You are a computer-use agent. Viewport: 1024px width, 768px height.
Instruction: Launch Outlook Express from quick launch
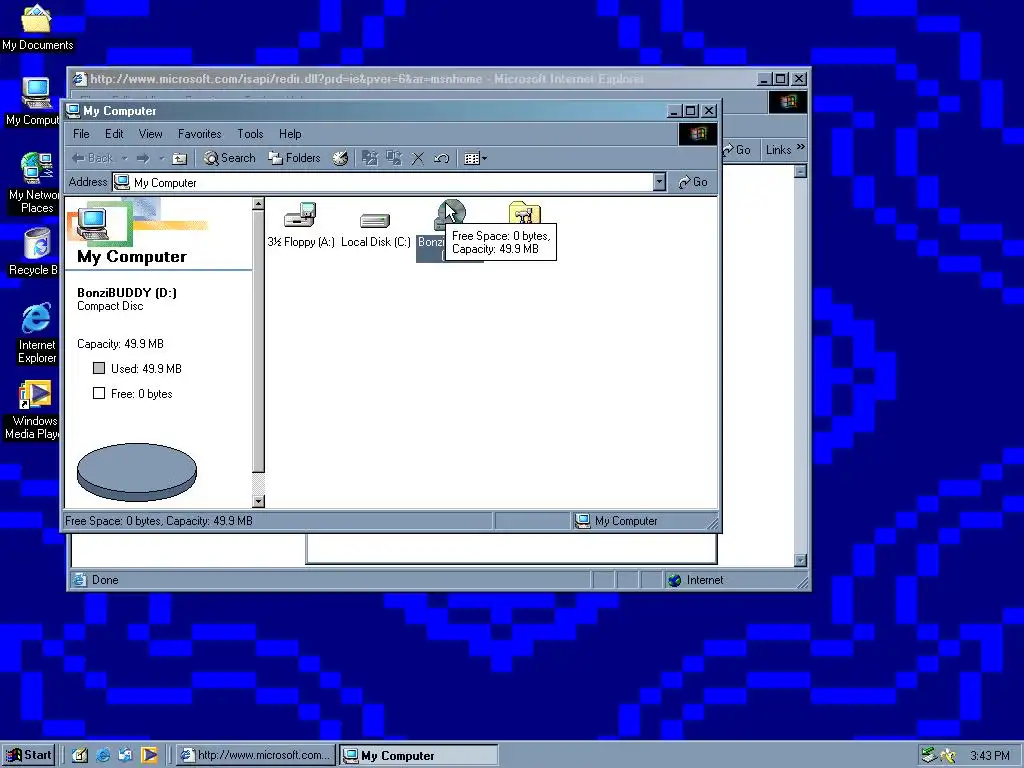125,755
